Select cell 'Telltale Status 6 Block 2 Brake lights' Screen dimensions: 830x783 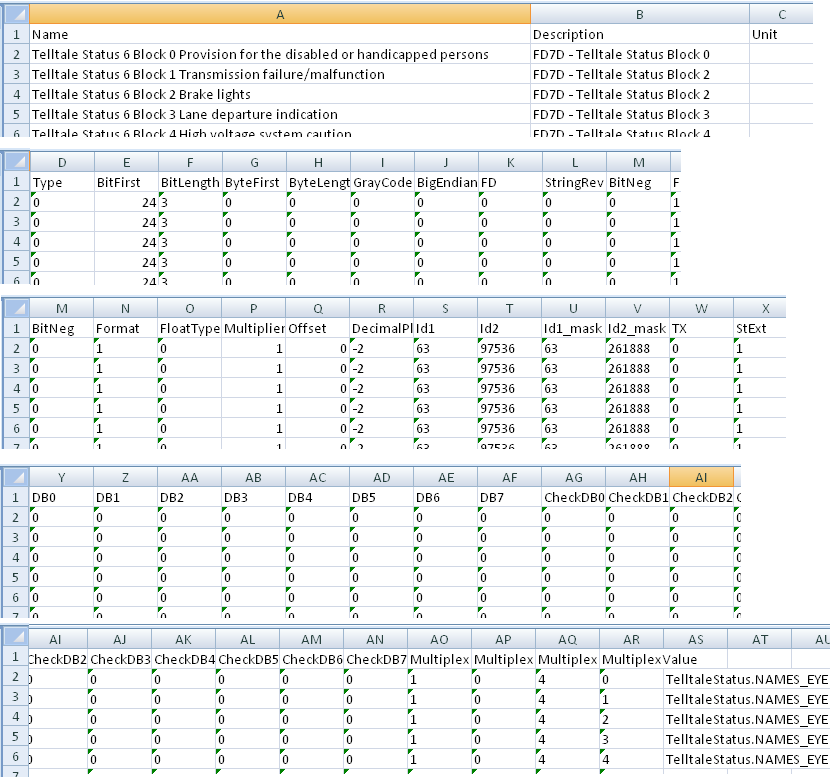point(280,95)
